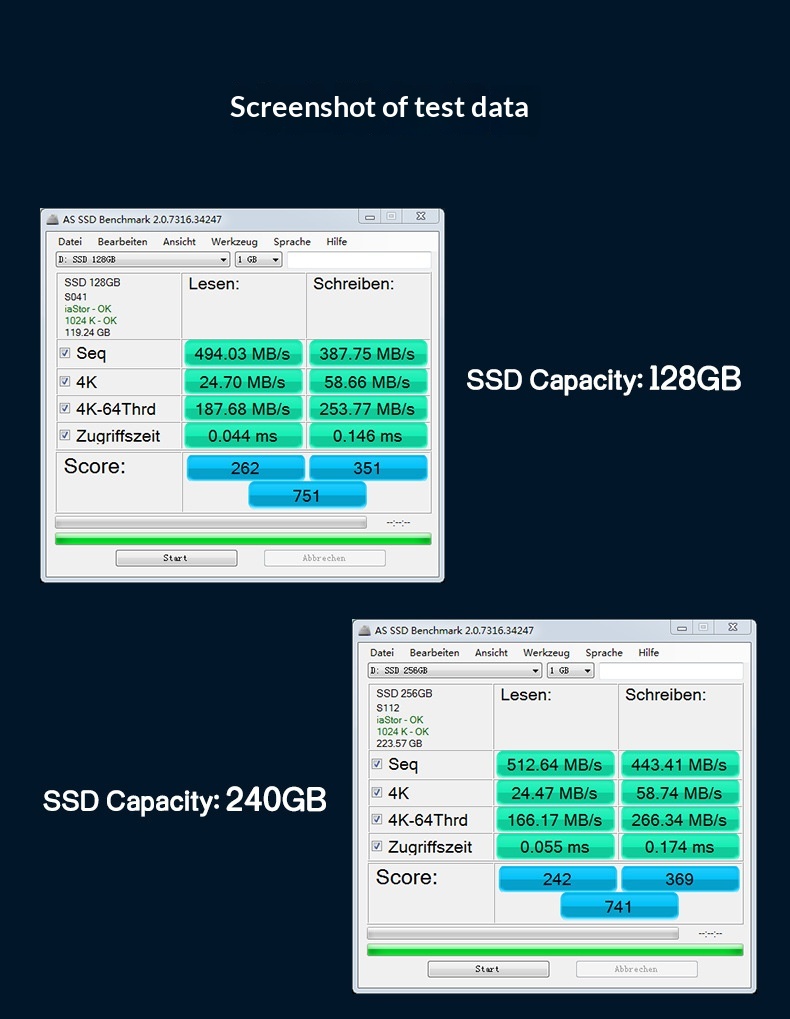Open the Werkzeug menu in the 256GB window
The height and width of the screenshot is (1019, 790).
click(546, 652)
